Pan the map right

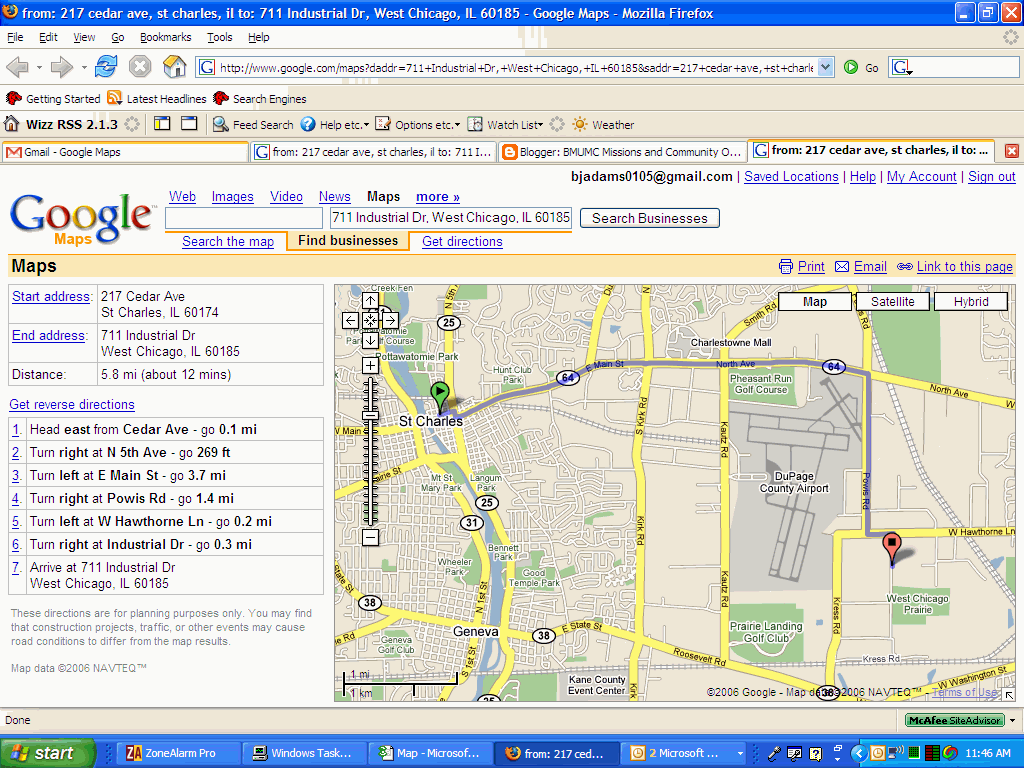tap(390, 321)
